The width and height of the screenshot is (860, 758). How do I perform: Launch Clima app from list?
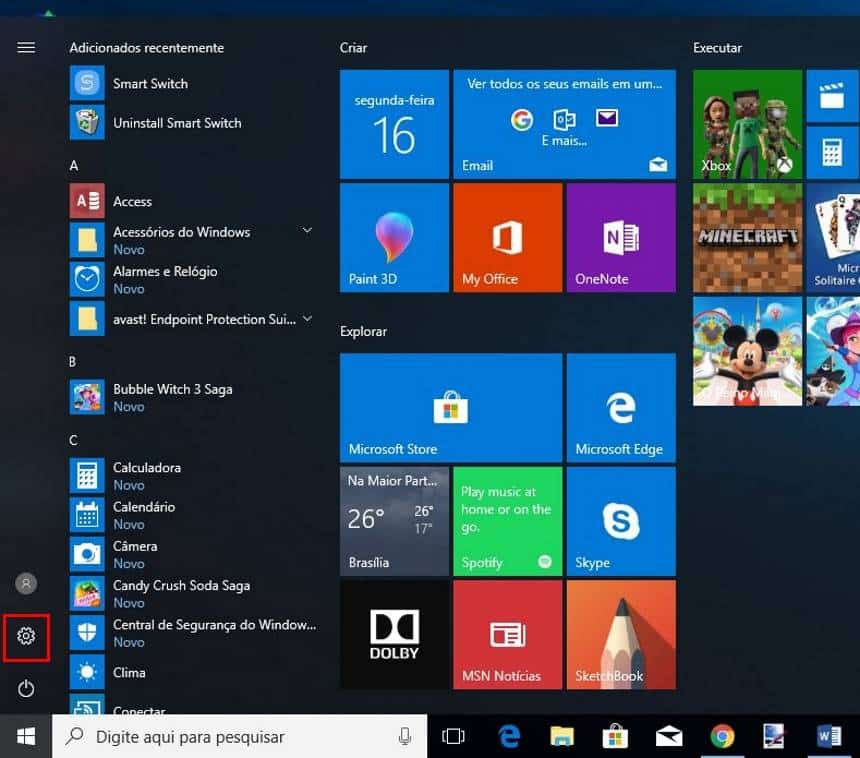coord(192,672)
